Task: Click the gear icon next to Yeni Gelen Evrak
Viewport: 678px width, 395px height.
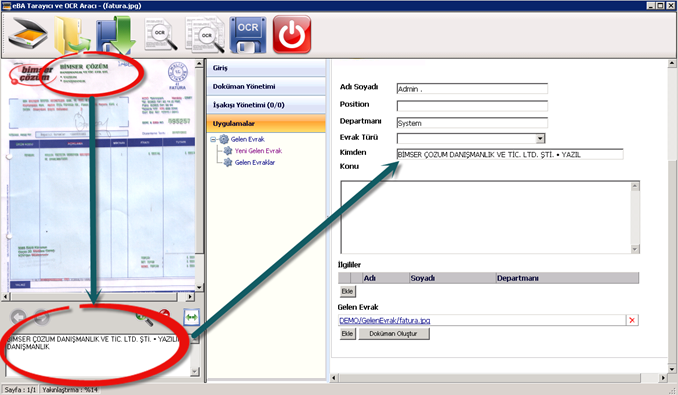Action: click(228, 151)
